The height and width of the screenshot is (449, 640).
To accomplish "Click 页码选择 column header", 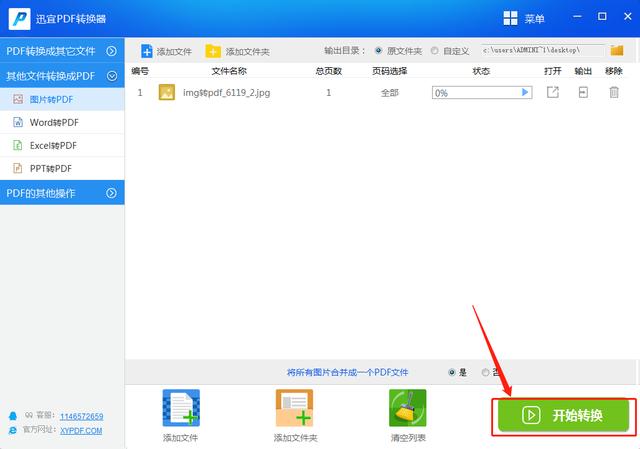I will (389, 71).
